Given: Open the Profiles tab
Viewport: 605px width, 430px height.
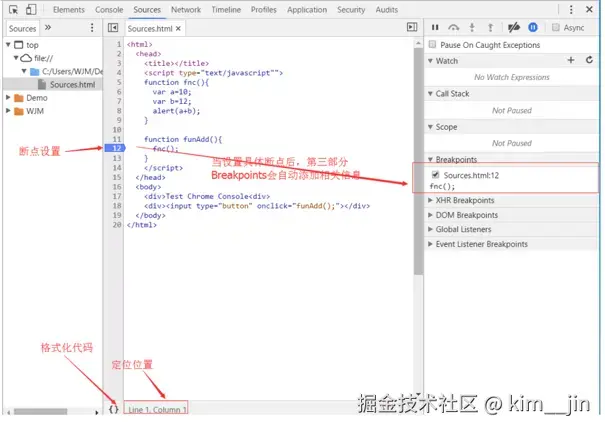Looking at the screenshot, I should tap(264, 10).
